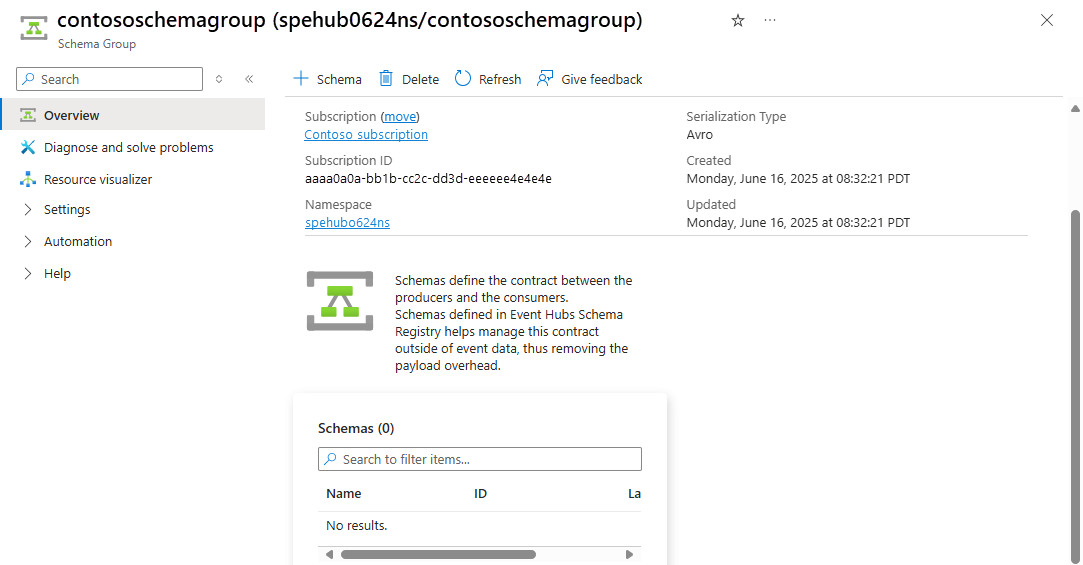Screen dimensions: 1083x565
Task: Open the spehubo624ns namespace link
Action: click(347, 222)
